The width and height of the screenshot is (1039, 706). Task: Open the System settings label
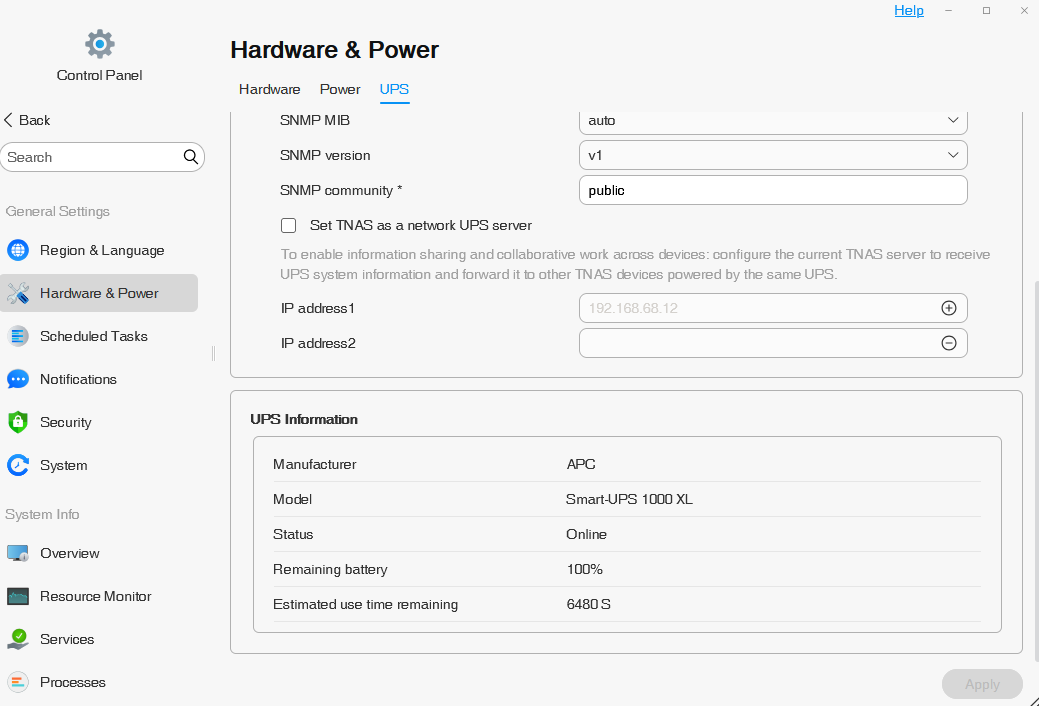click(64, 465)
